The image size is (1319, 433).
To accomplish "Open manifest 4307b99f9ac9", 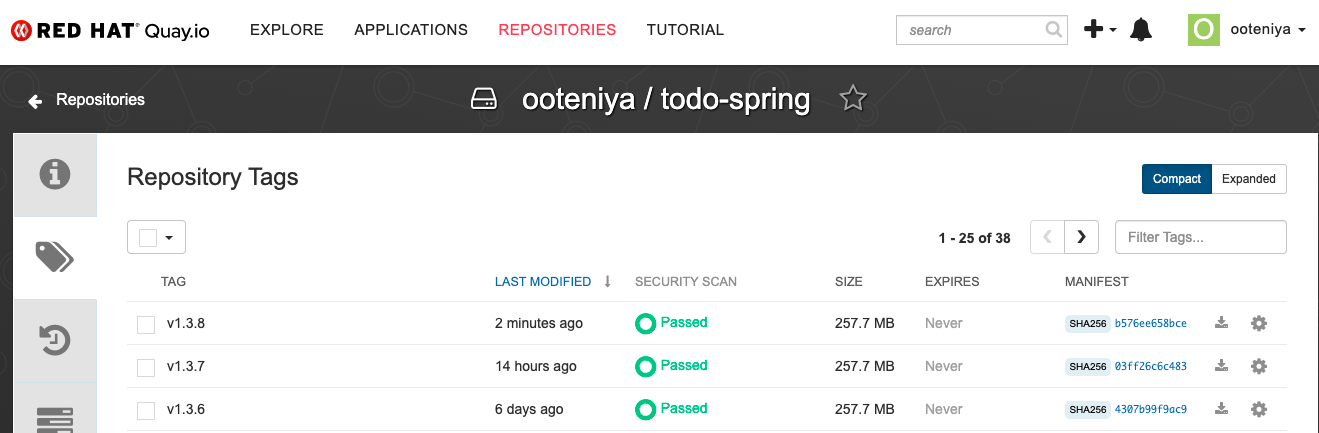I will 1150,409.
